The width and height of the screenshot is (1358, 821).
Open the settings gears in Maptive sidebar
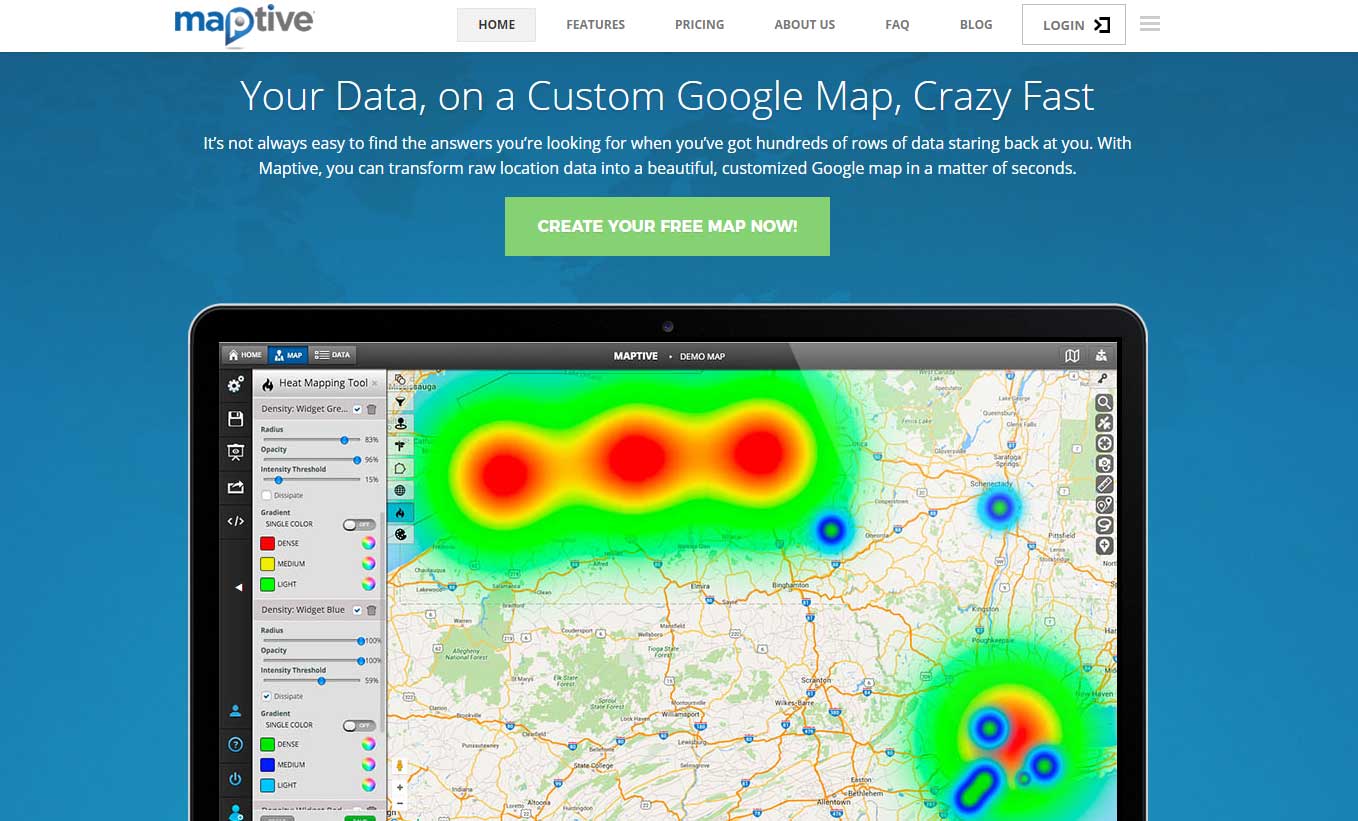click(x=236, y=384)
